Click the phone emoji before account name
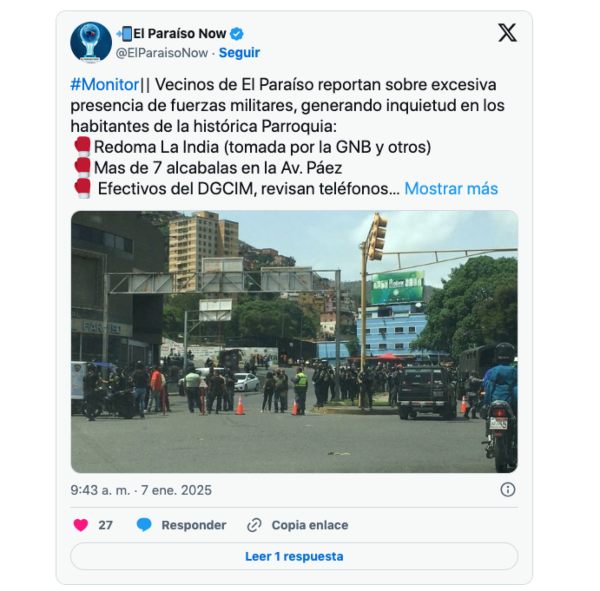This screenshot has width=600, height=591. click(124, 34)
